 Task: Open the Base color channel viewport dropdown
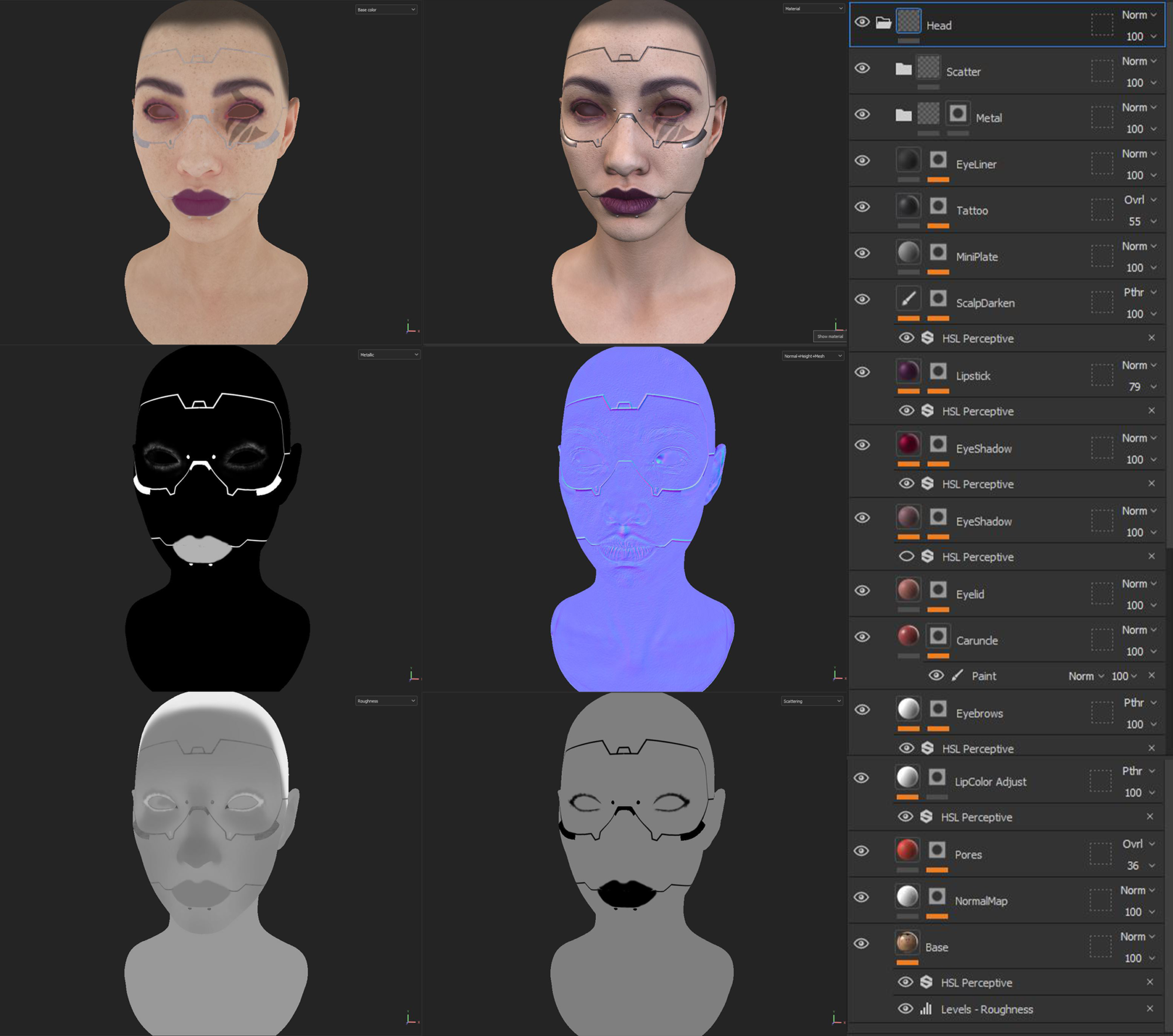[386, 9]
